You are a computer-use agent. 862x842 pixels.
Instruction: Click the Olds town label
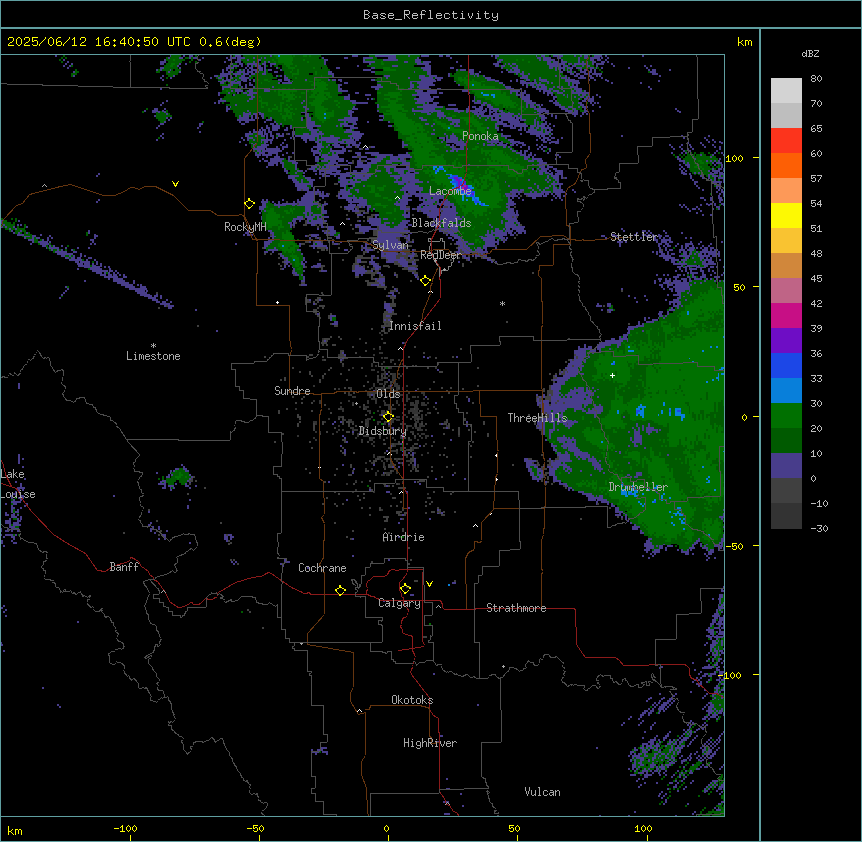[388, 394]
